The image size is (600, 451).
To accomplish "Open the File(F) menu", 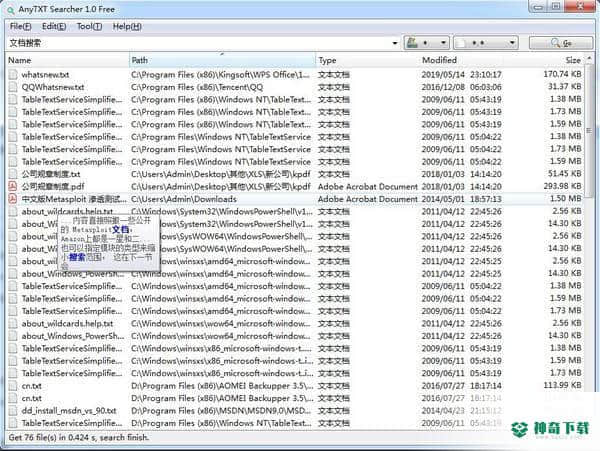I will 20,26.
